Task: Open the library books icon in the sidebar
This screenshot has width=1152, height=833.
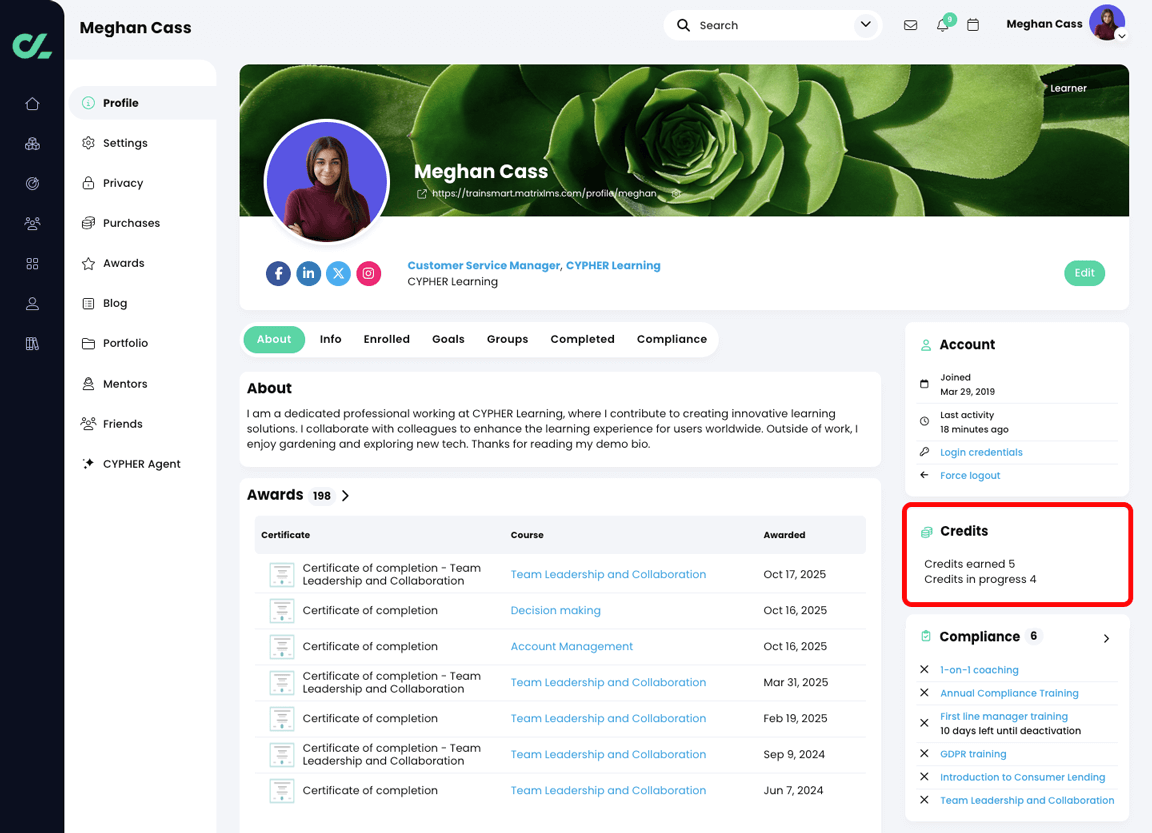Action: [32, 343]
